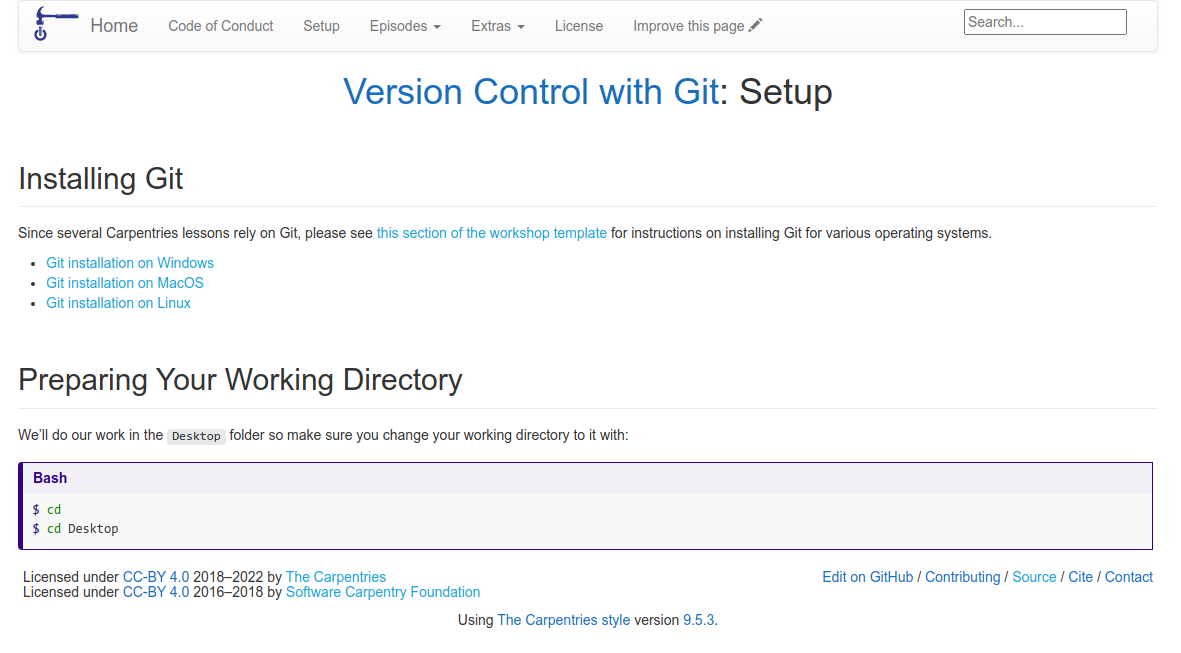Open Software Carpentry Foundation link
The height and width of the screenshot is (653, 1181).
[383, 592]
